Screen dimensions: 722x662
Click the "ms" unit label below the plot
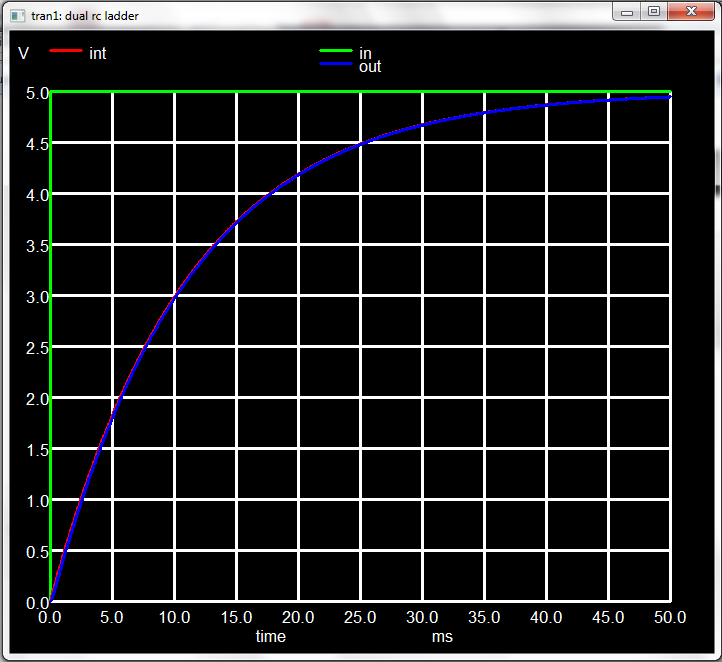[x=442, y=636]
